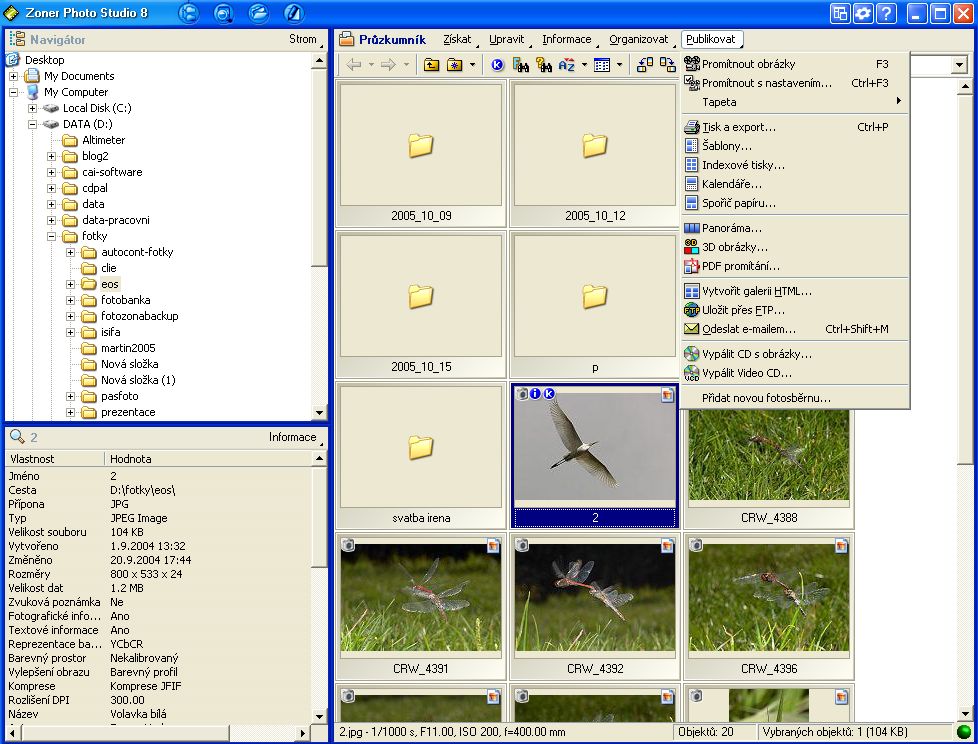Screen dimensions: 978x744
Task: Click the rotate left toolbar icon
Action: [645, 64]
